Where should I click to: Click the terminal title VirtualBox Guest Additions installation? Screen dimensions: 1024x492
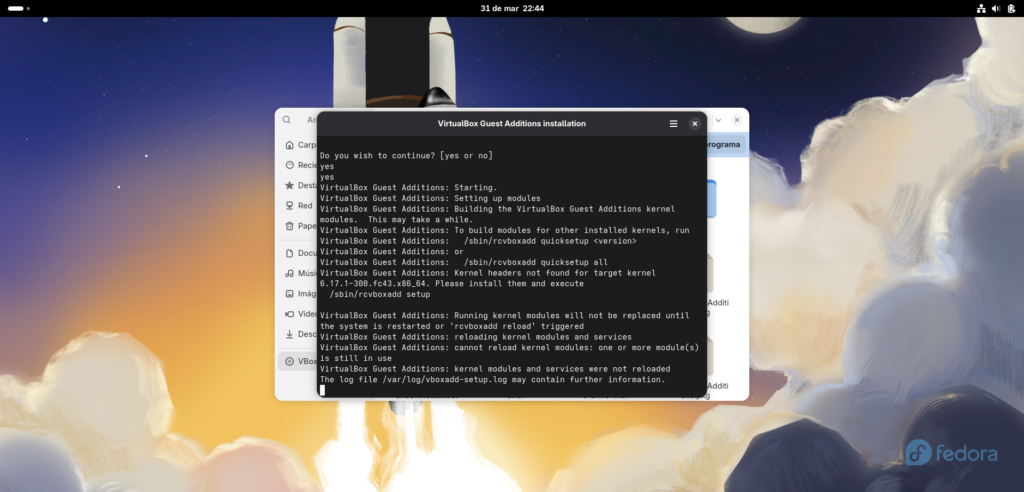(x=511, y=123)
